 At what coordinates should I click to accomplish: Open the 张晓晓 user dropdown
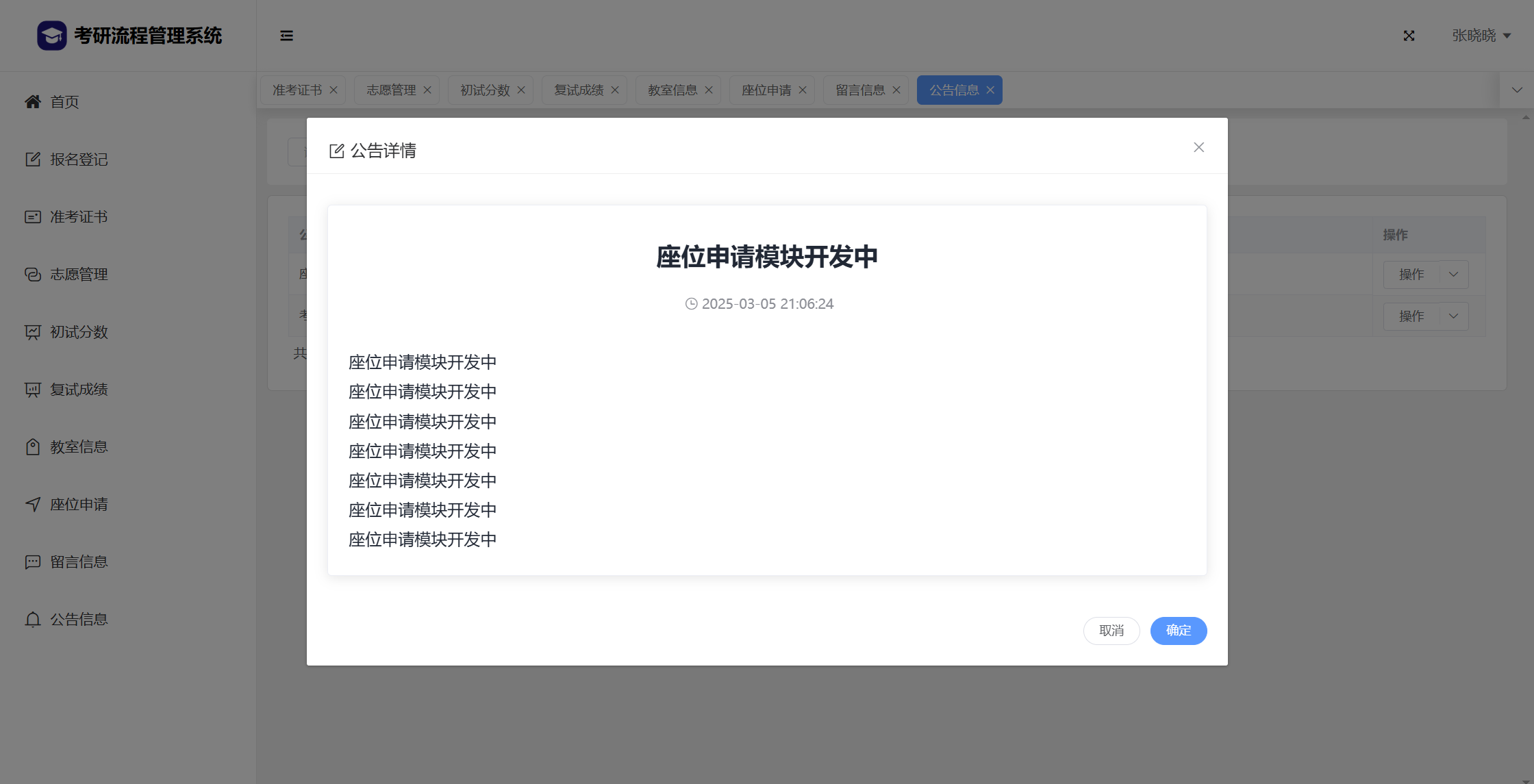tap(1481, 36)
